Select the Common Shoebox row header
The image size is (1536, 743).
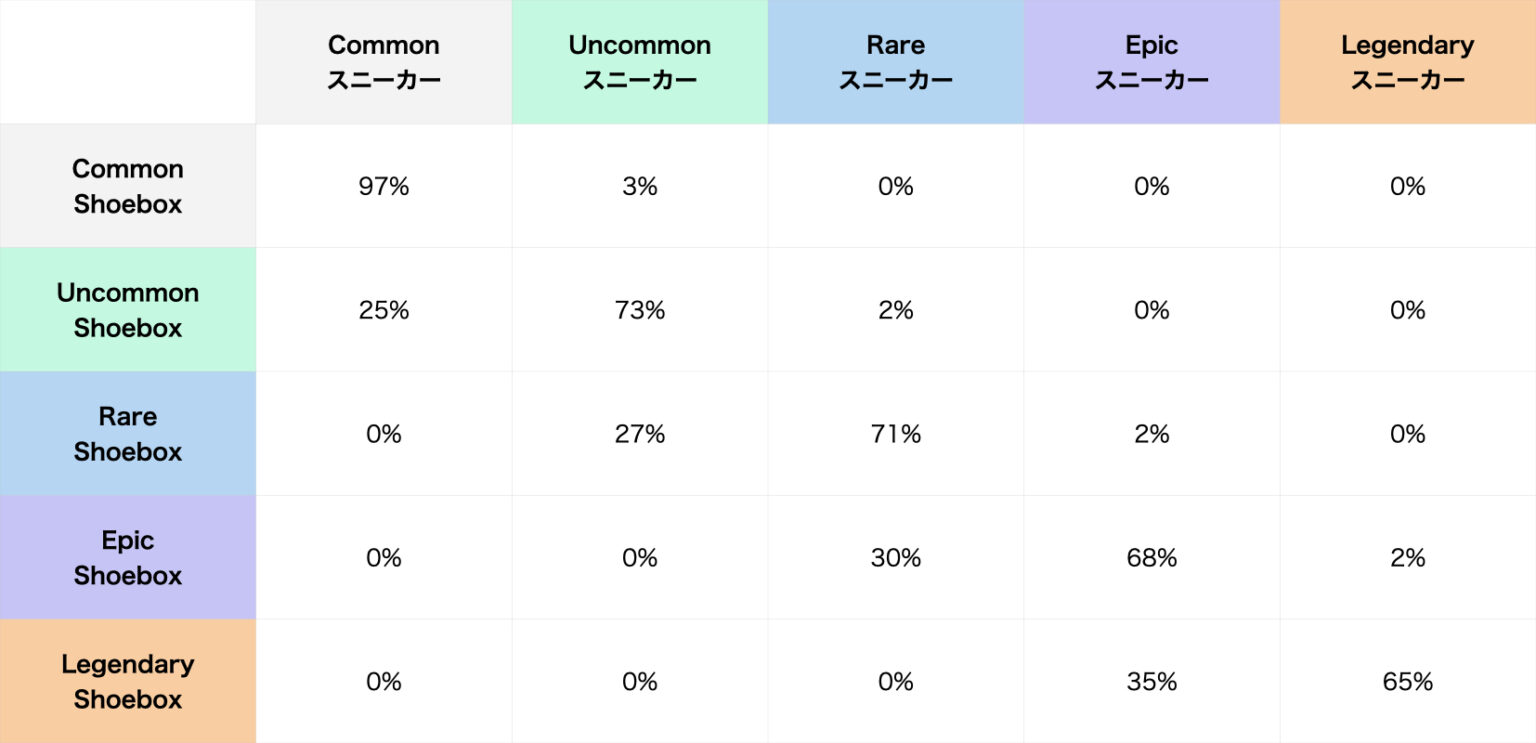(x=128, y=186)
